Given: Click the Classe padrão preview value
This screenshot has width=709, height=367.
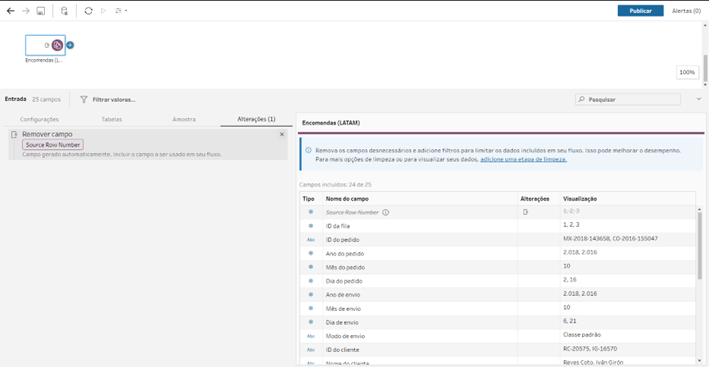Looking at the screenshot, I should 582,334.
